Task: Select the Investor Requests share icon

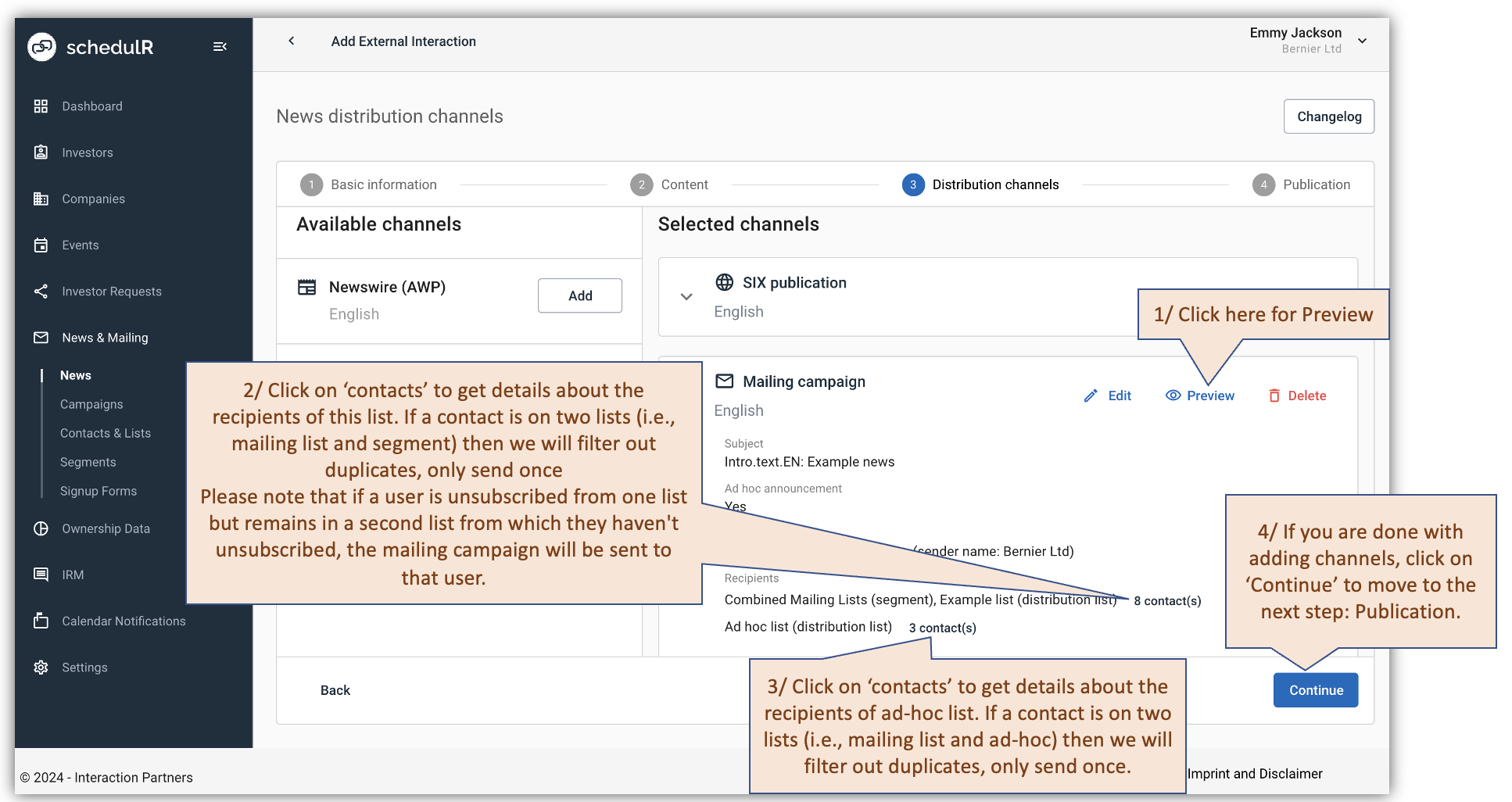Action: click(41, 291)
